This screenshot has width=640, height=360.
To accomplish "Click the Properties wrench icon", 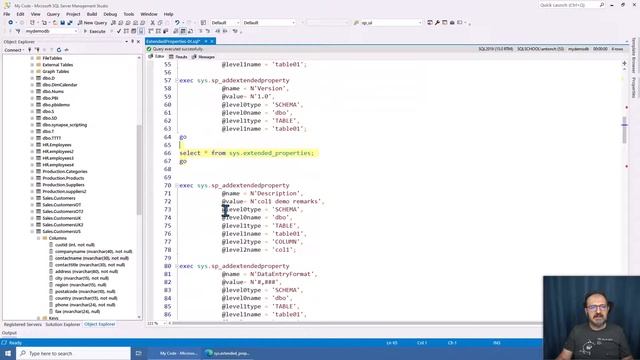I will click(x=437, y=23).
